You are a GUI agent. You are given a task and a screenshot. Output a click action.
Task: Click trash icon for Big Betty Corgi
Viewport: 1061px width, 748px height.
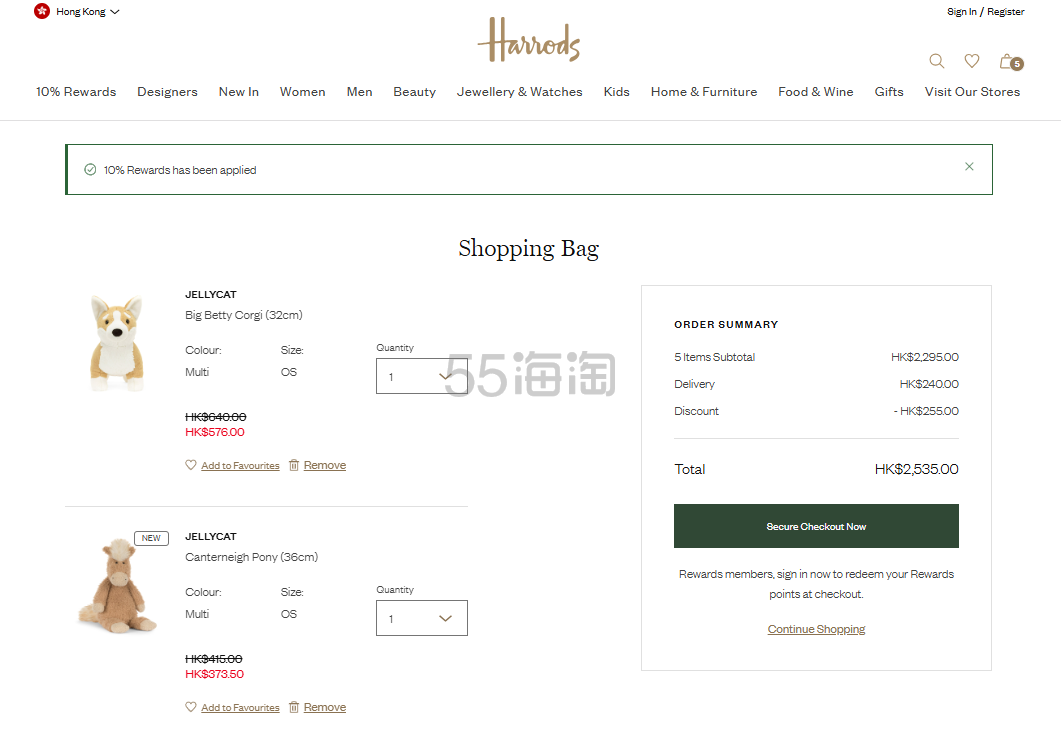tap(294, 465)
